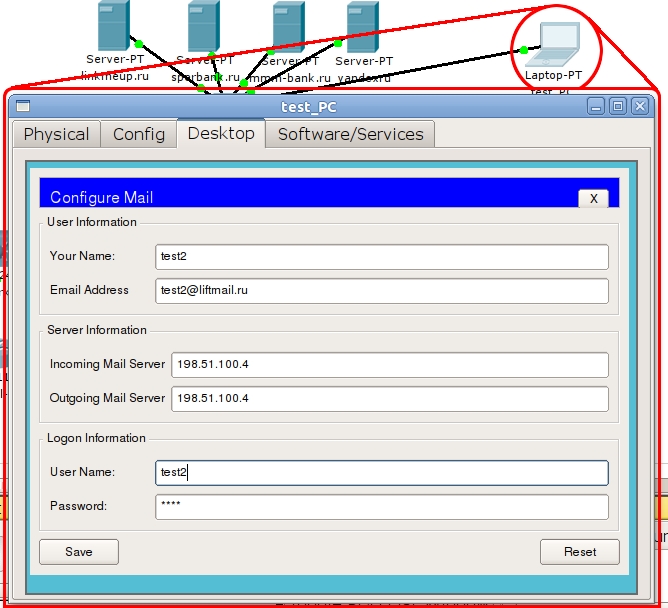The width and height of the screenshot is (668, 608).
Task: Go to the Software/Services tab
Action: (350, 134)
